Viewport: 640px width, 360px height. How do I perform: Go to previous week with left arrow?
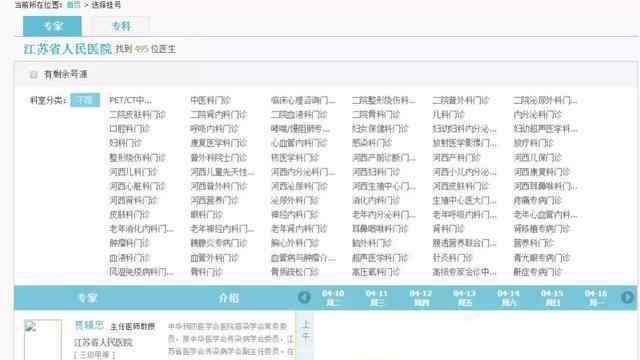[x=304, y=297]
